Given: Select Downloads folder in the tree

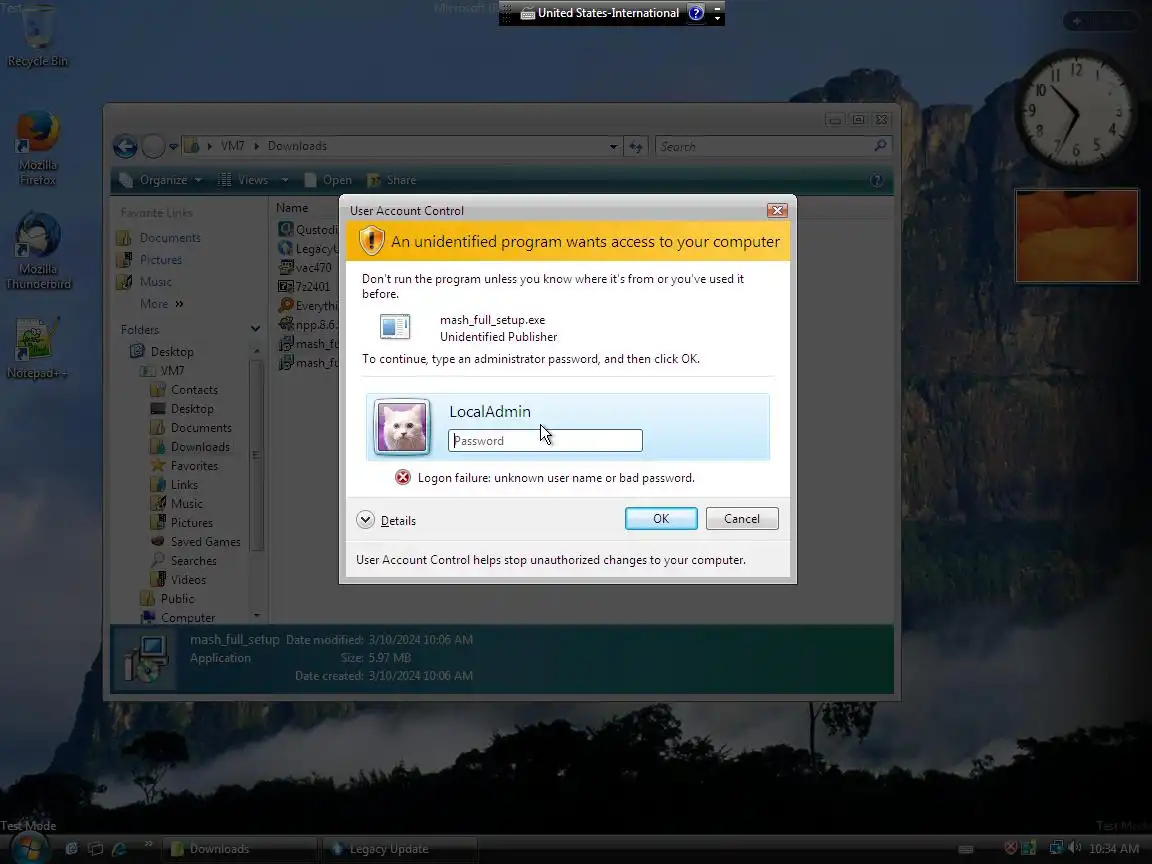Looking at the screenshot, I should [190, 447].
